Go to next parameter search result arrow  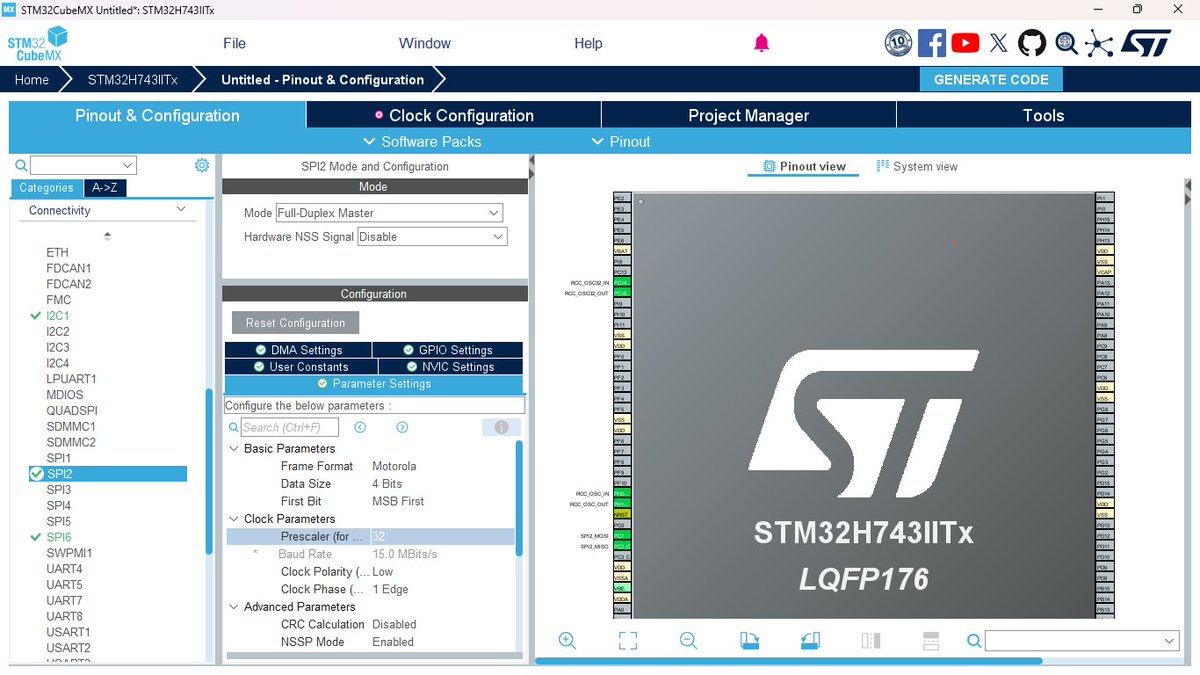tap(402, 427)
